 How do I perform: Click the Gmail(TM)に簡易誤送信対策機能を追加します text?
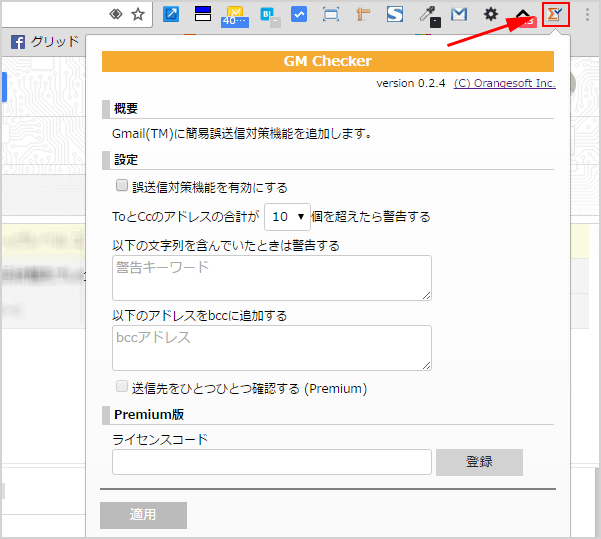tap(241, 134)
